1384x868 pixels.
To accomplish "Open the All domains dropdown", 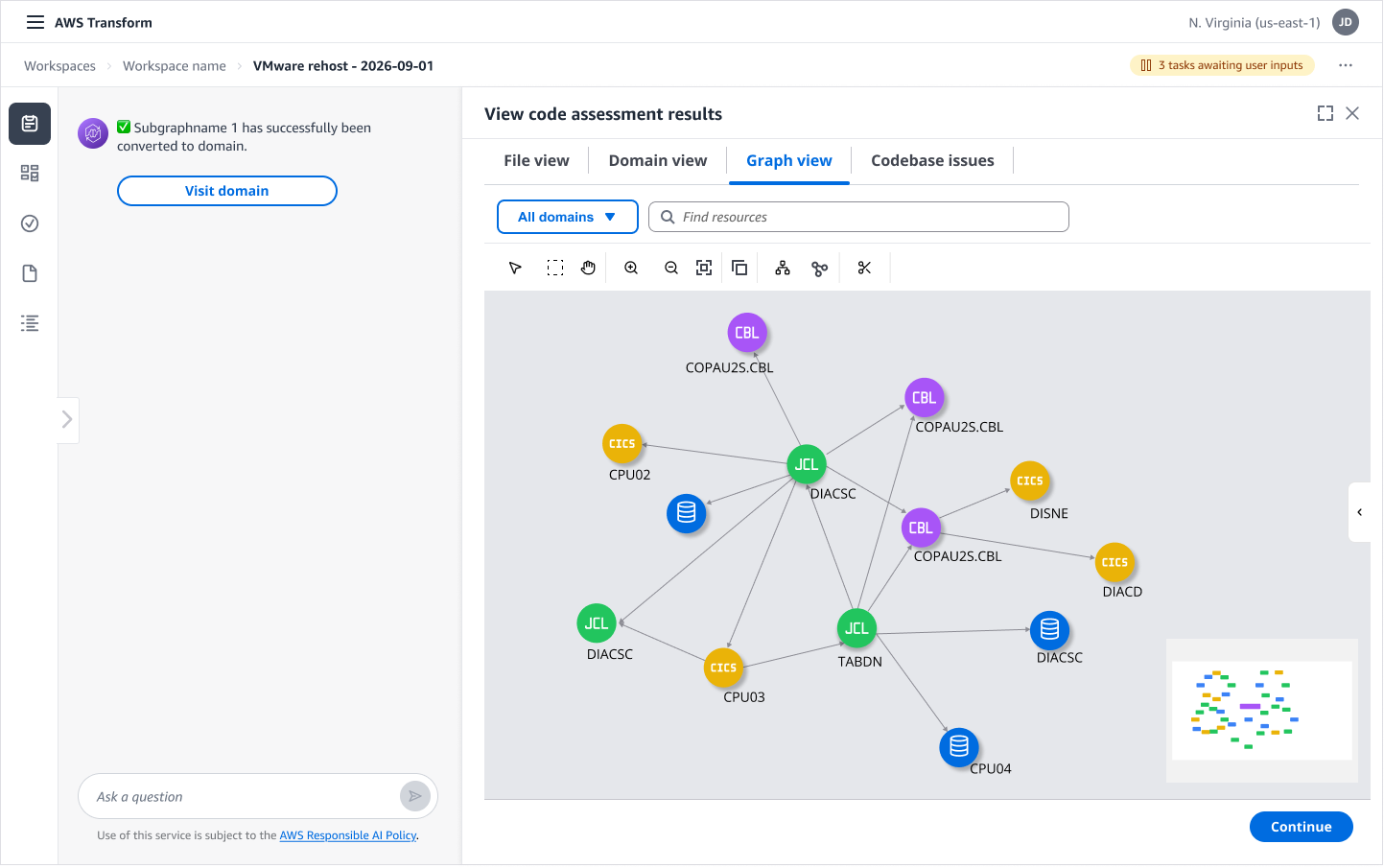I will point(568,217).
